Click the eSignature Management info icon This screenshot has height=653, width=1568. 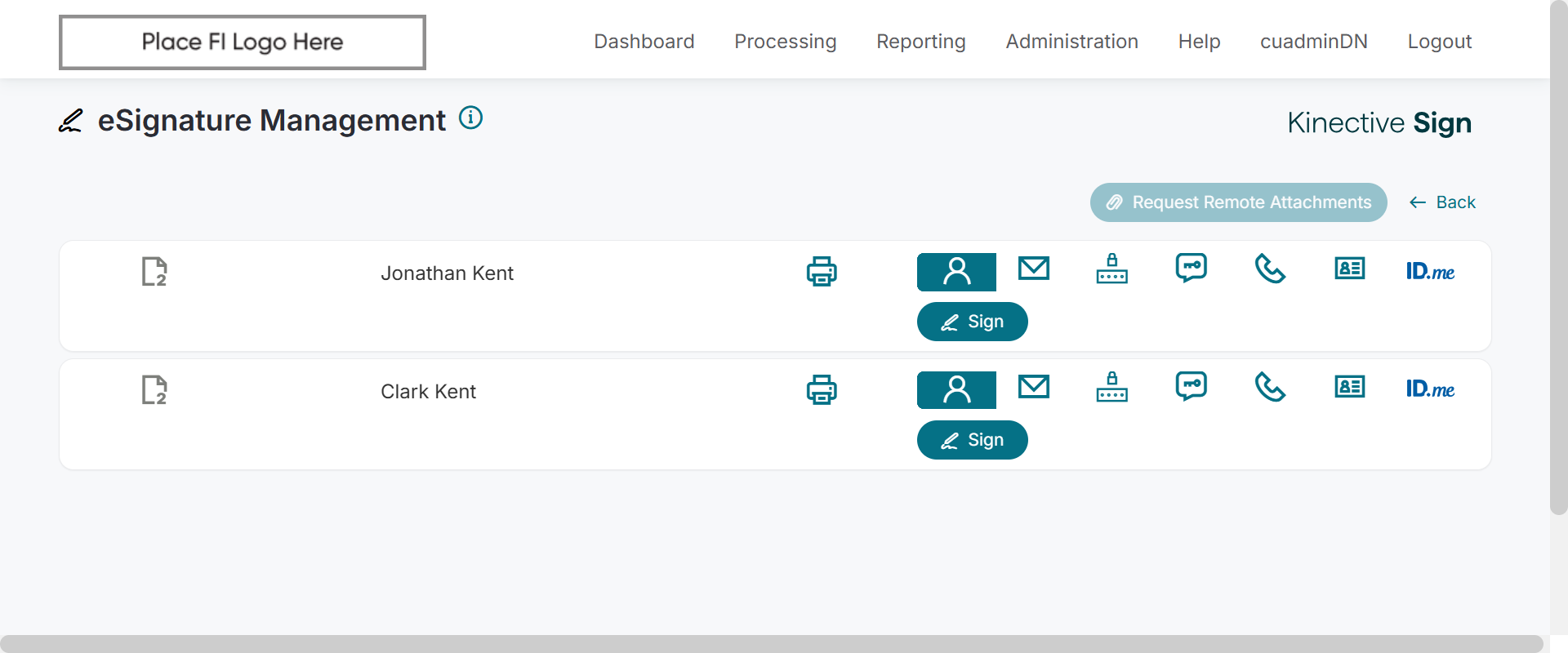pyautogui.click(x=470, y=118)
